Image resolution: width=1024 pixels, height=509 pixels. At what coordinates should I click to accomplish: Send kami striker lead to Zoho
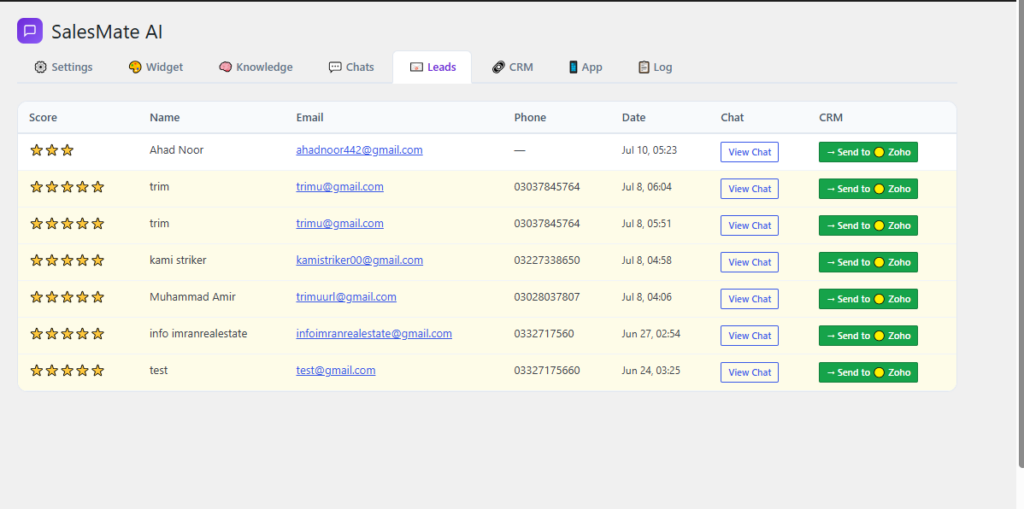tap(869, 262)
